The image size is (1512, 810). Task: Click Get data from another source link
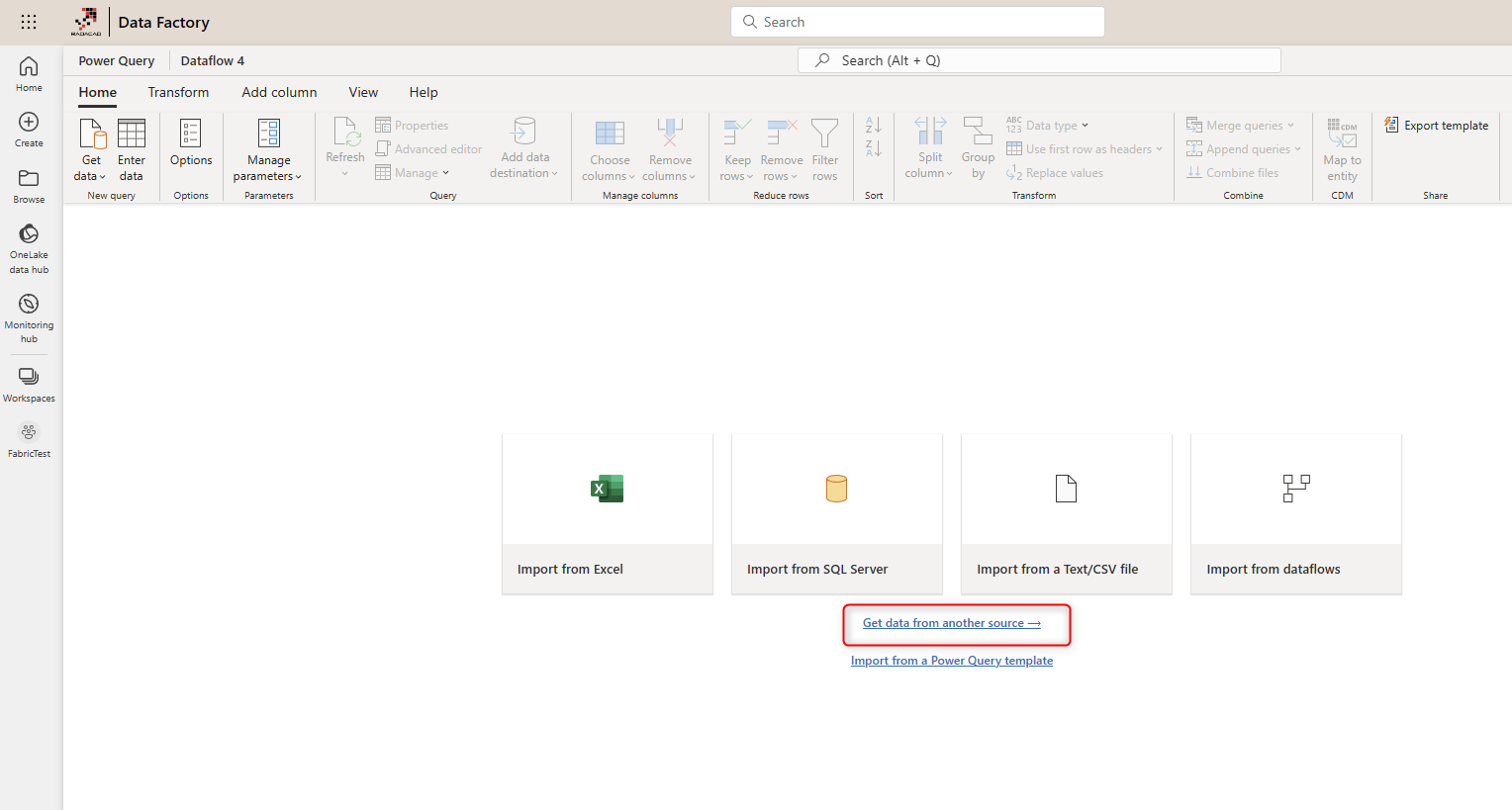(x=951, y=623)
